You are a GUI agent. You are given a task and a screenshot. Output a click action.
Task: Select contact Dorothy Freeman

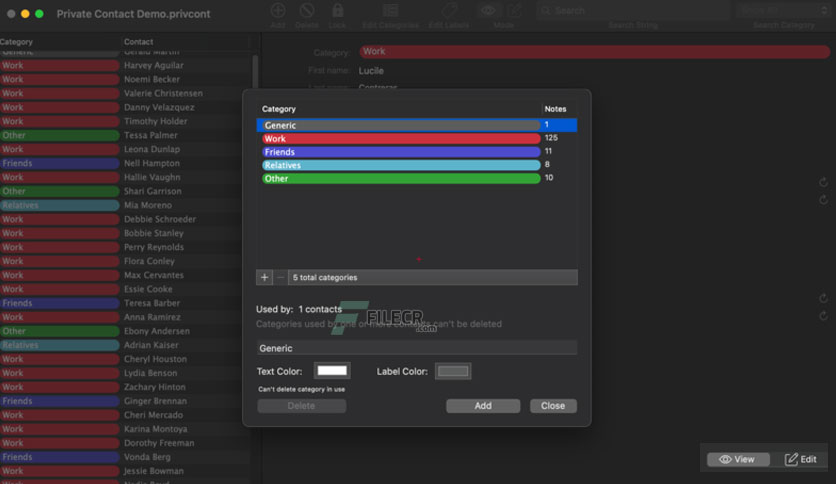(159, 443)
